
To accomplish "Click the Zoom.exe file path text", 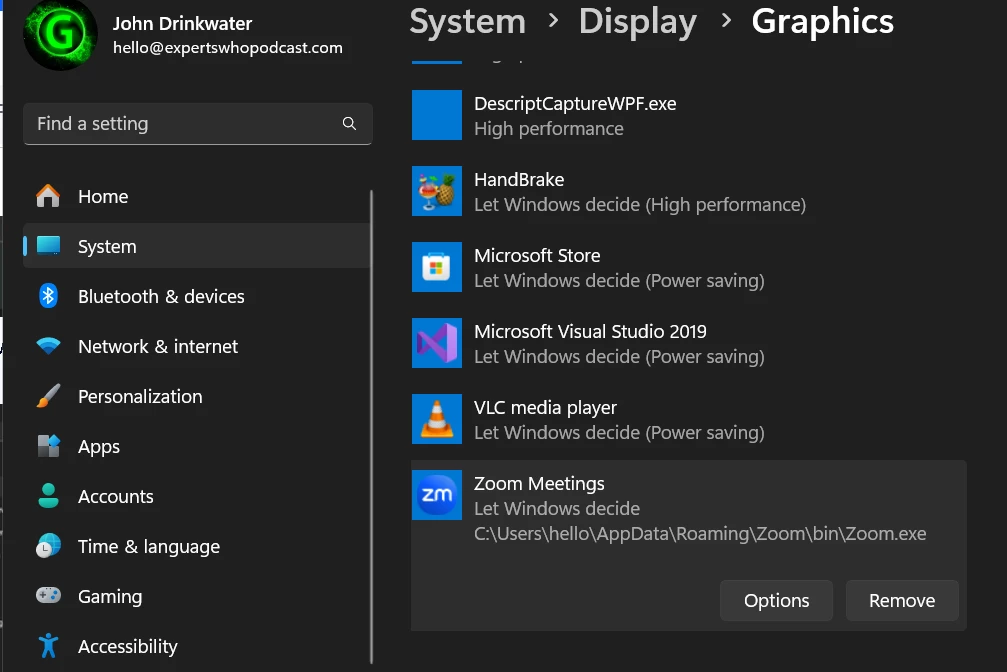I will tap(700, 534).
